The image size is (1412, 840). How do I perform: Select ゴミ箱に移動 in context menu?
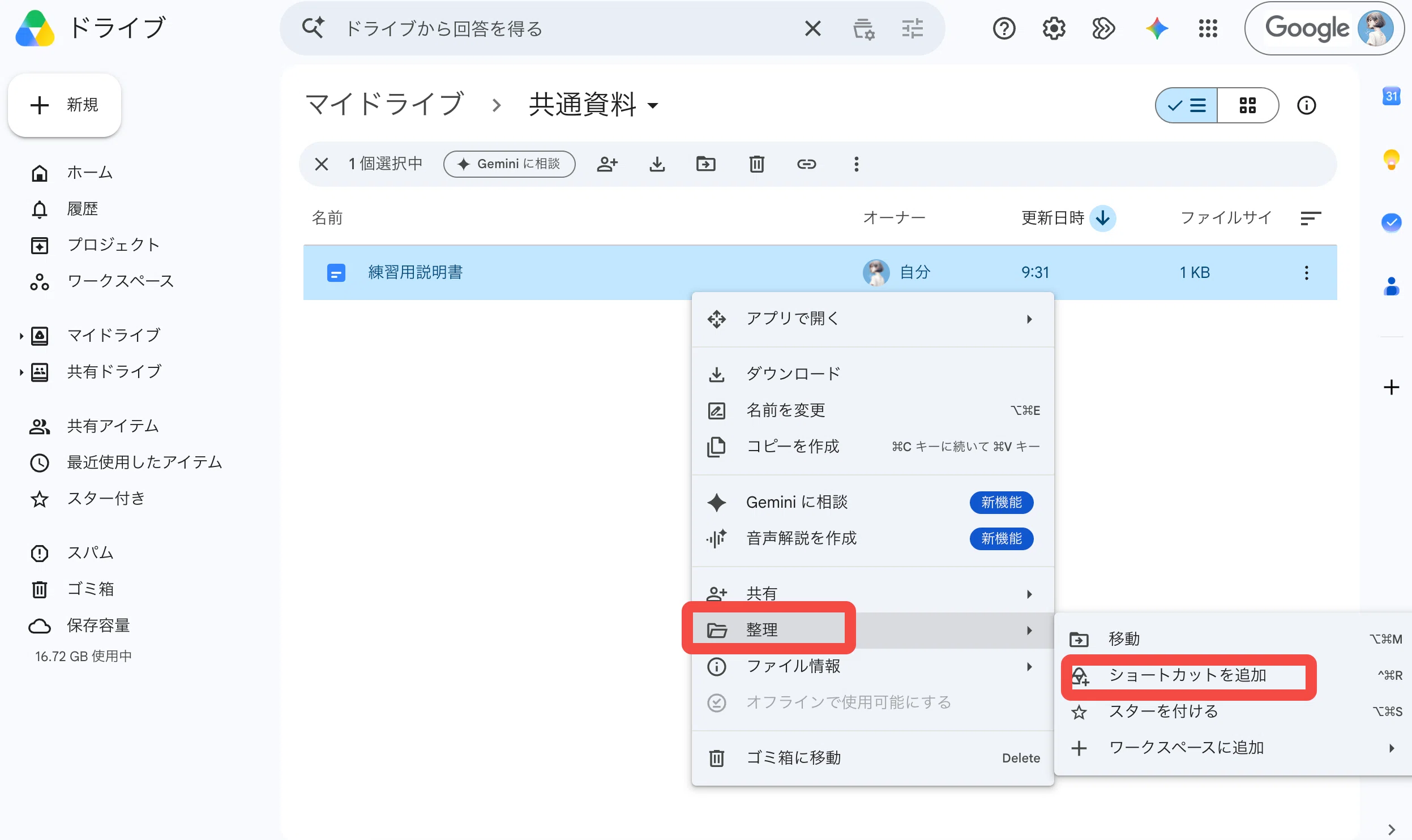coord(872,758)
